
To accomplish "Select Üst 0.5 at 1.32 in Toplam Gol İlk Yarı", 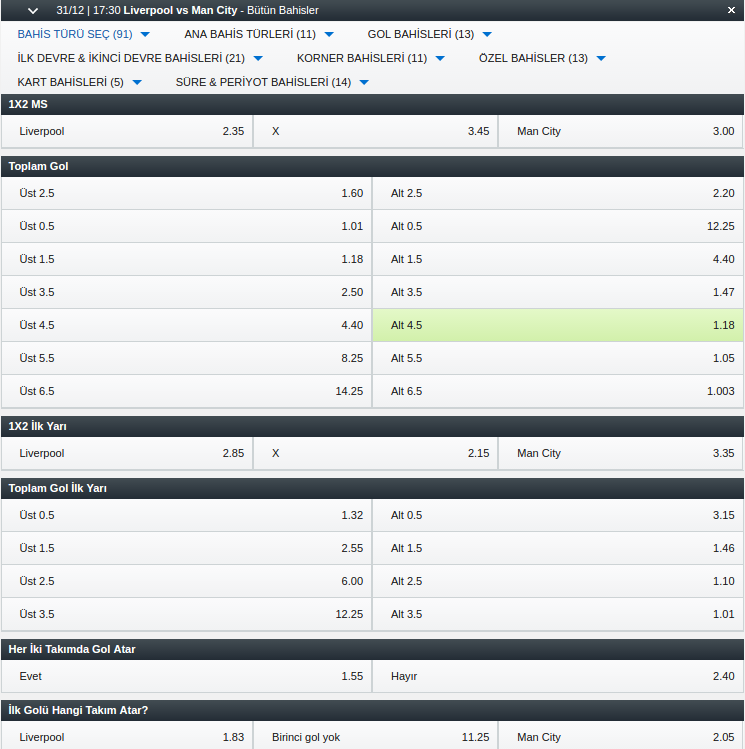I will [187, 515].
